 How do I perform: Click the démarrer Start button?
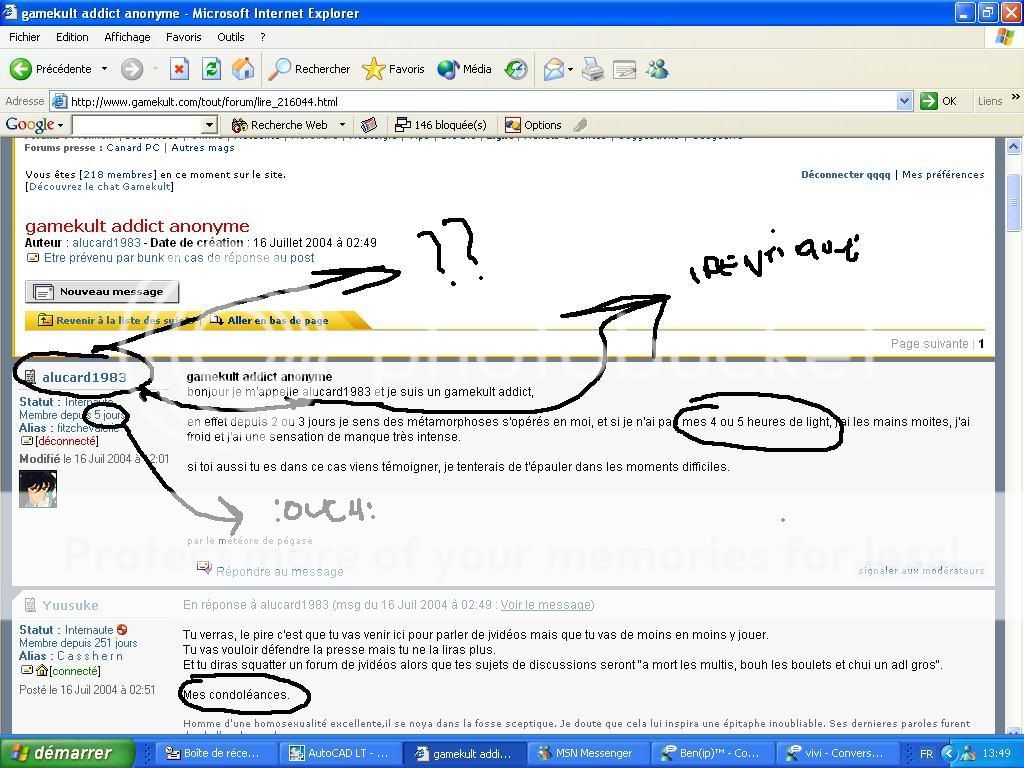coord(67,753)
